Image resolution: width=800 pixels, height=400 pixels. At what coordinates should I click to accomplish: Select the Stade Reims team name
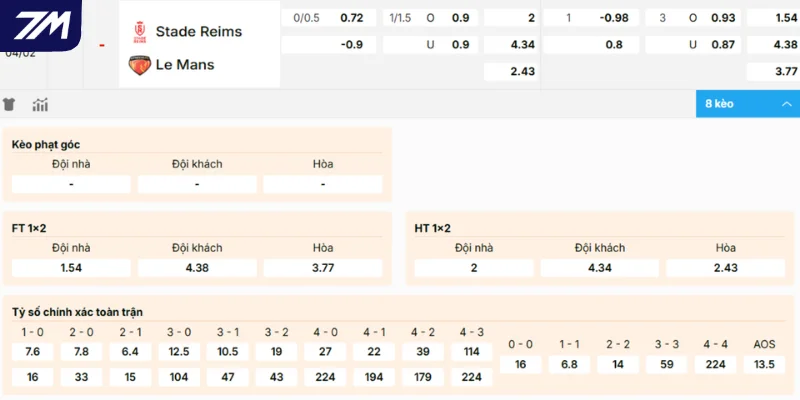(199, 32)
